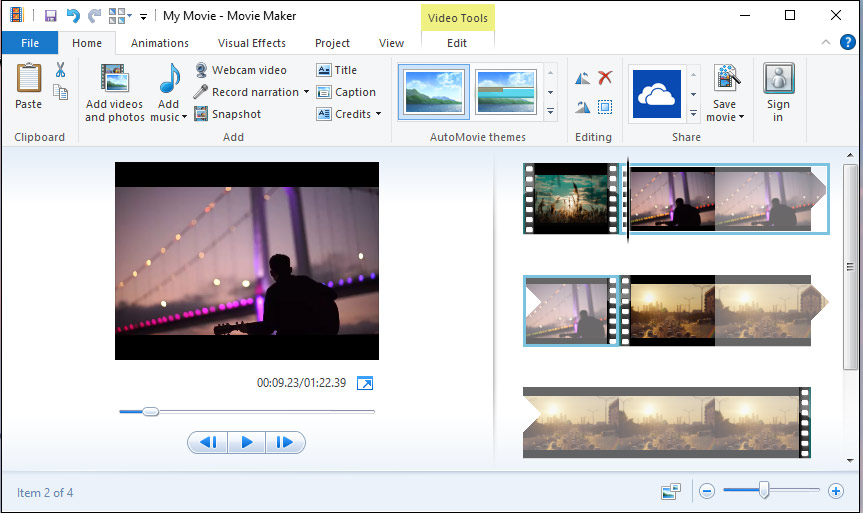Click the OneDrive cloud share icon
863x513 pixels.
pyautogui.click(x=657, y=94)
